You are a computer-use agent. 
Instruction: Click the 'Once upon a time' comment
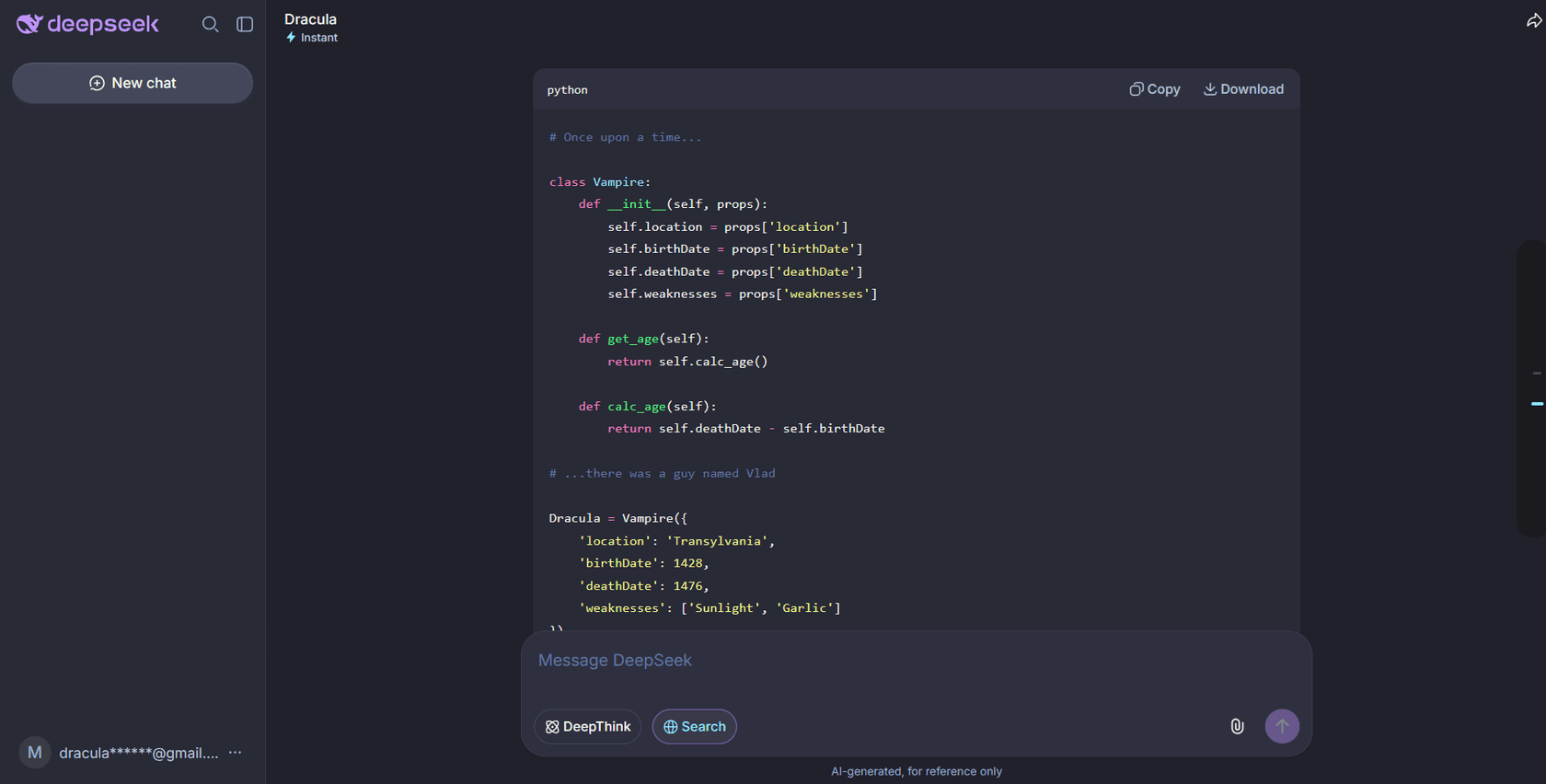(625, 137)
